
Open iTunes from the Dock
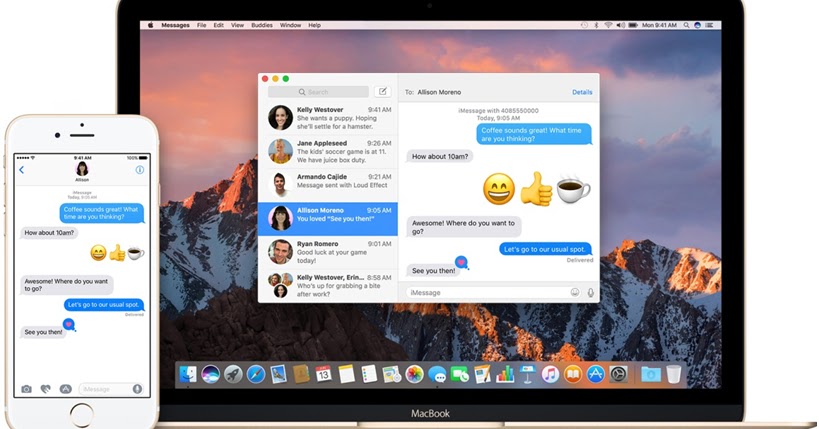coord(550,374)
